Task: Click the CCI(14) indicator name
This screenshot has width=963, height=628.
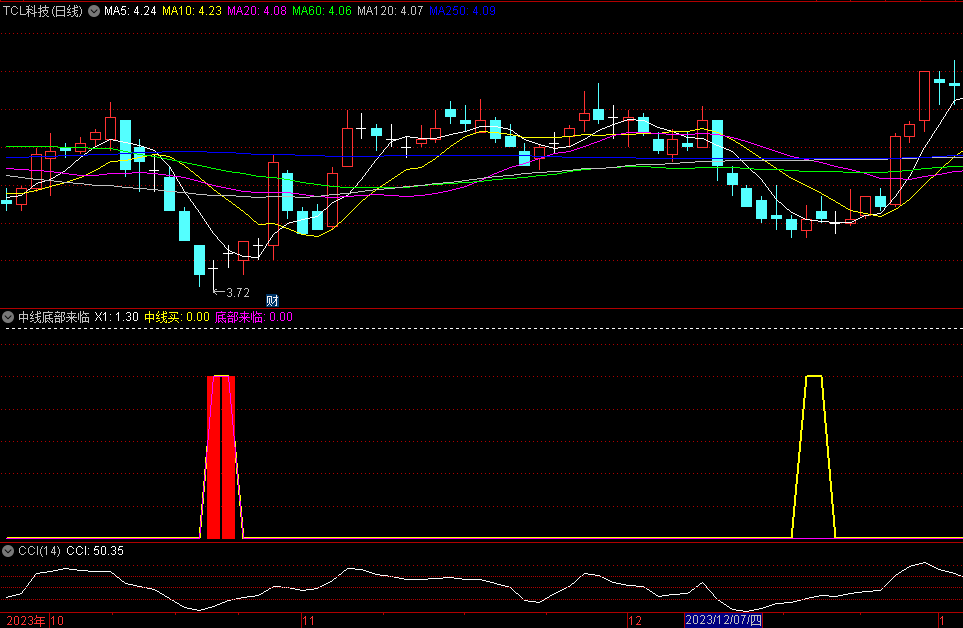Action: pos(39,551)
